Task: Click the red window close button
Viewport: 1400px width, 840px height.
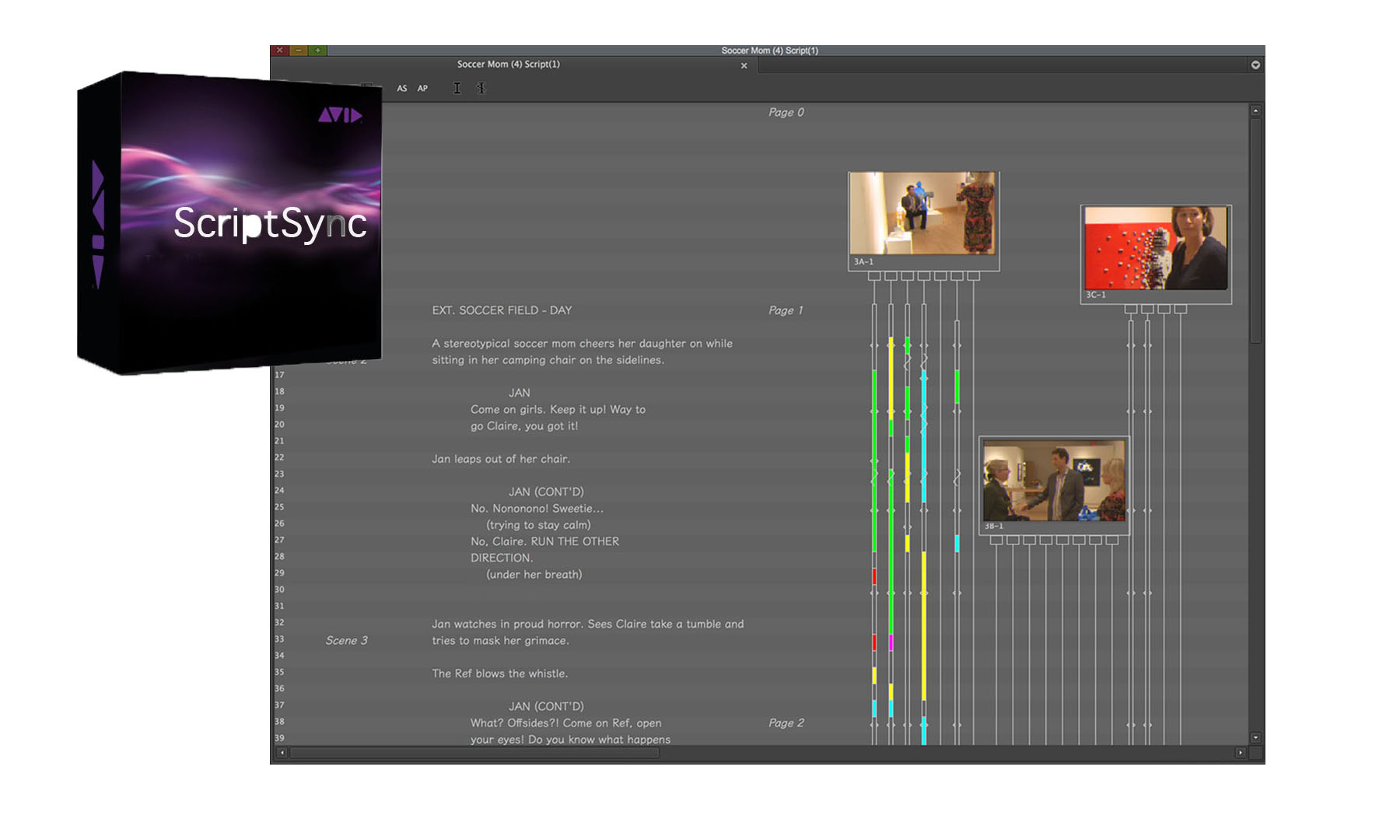Action: click(279, 51)
